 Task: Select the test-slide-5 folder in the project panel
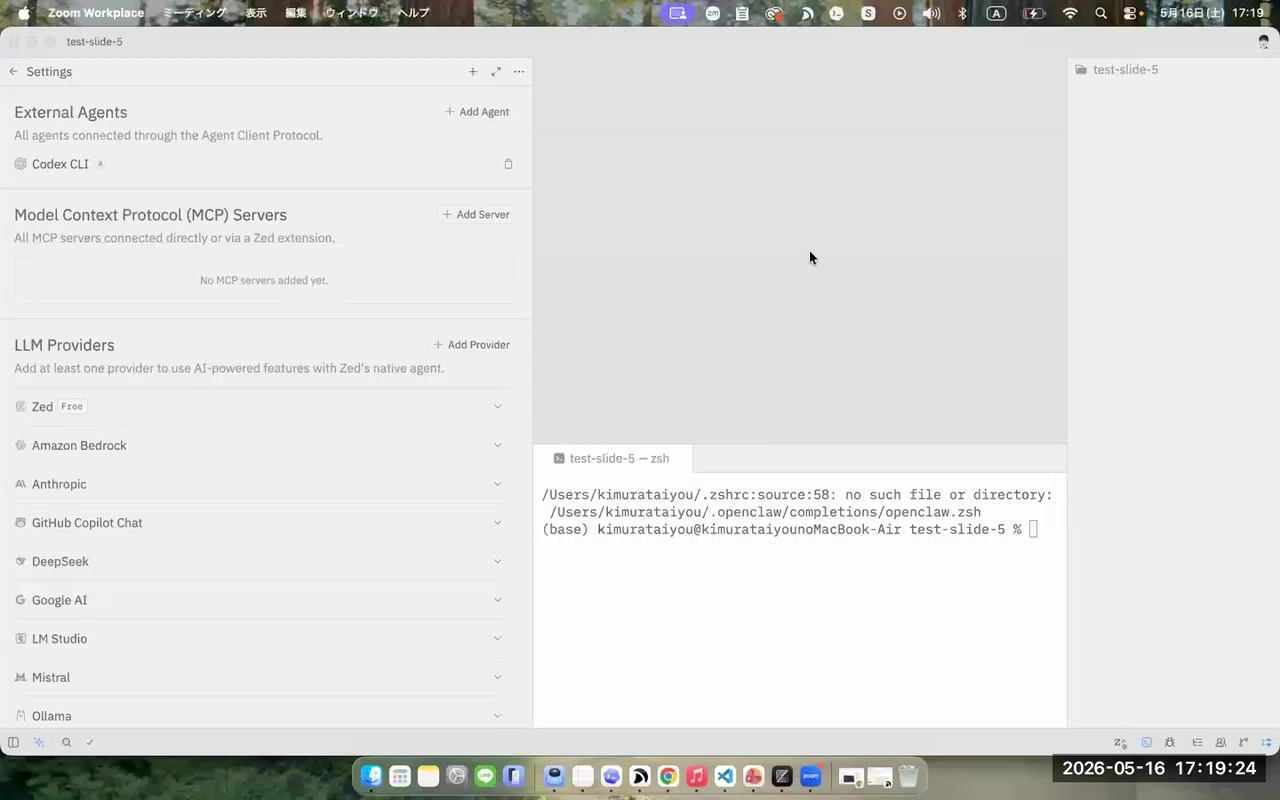click(x=1117, y=70)
